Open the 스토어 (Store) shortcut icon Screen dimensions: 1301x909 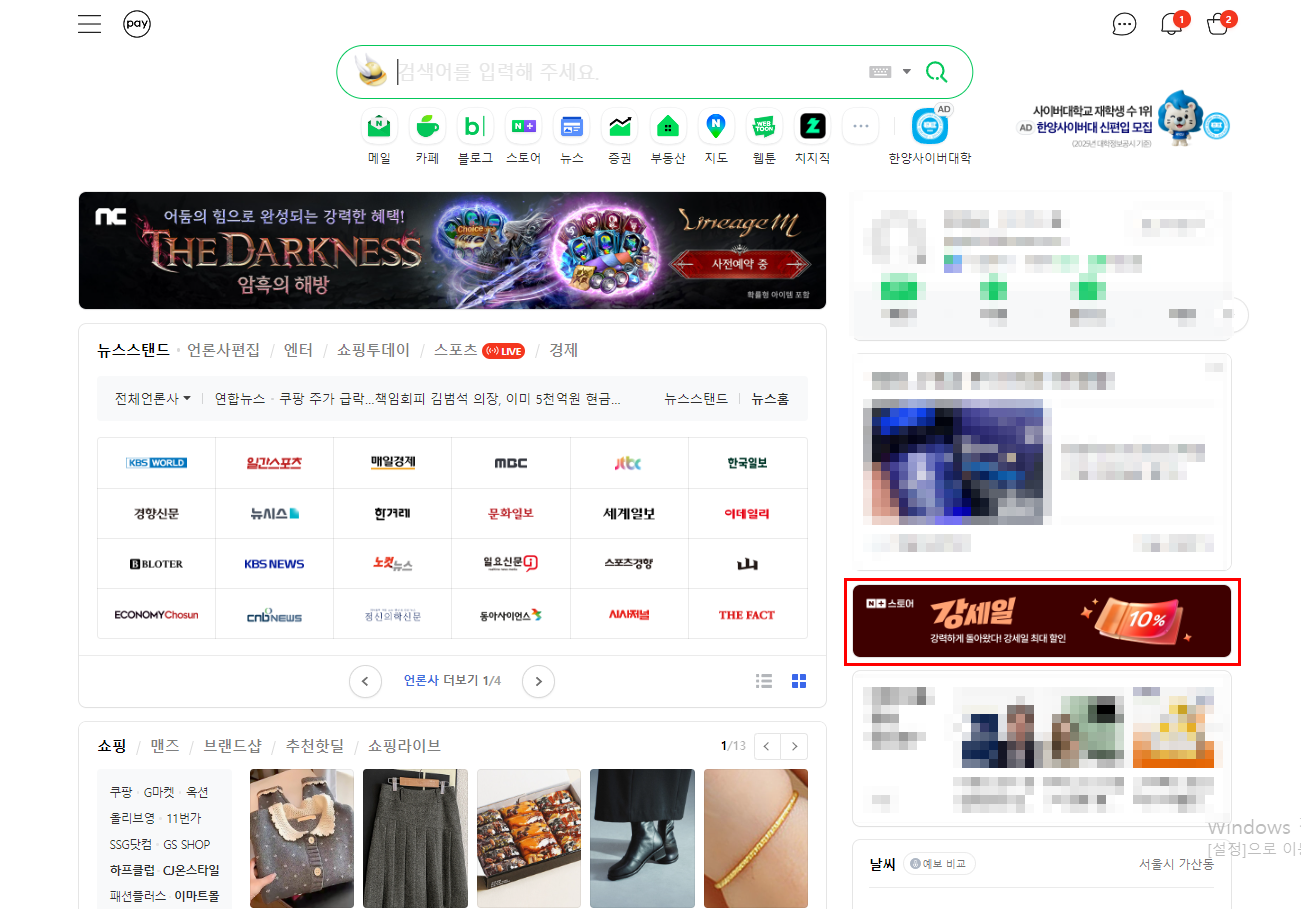click(x=523, y=127)
